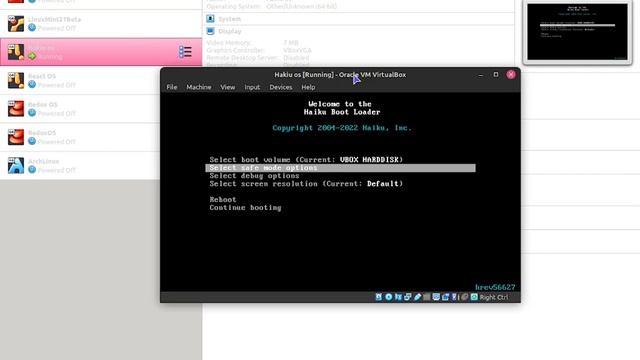Click the hard disk activity icon in status bar
This screenshot has height=360, width=640.
point(379,297)
